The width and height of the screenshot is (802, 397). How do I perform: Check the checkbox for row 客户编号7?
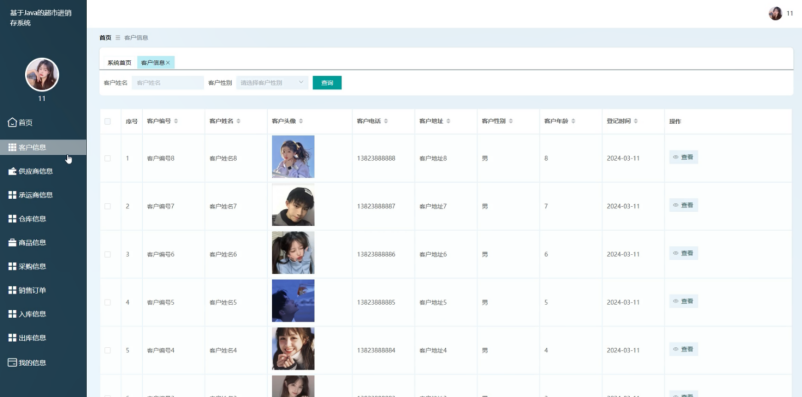(x=107, y=206)
